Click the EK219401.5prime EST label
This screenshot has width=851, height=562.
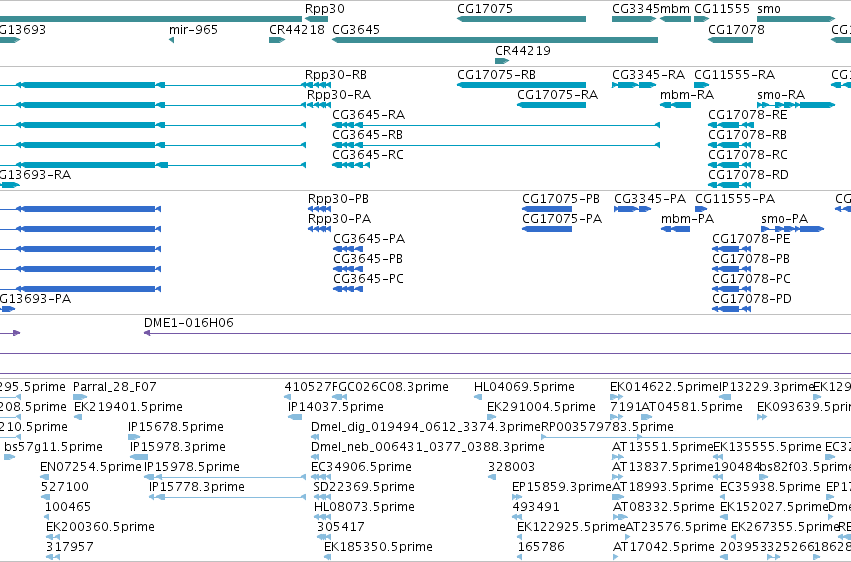[128, 407]
